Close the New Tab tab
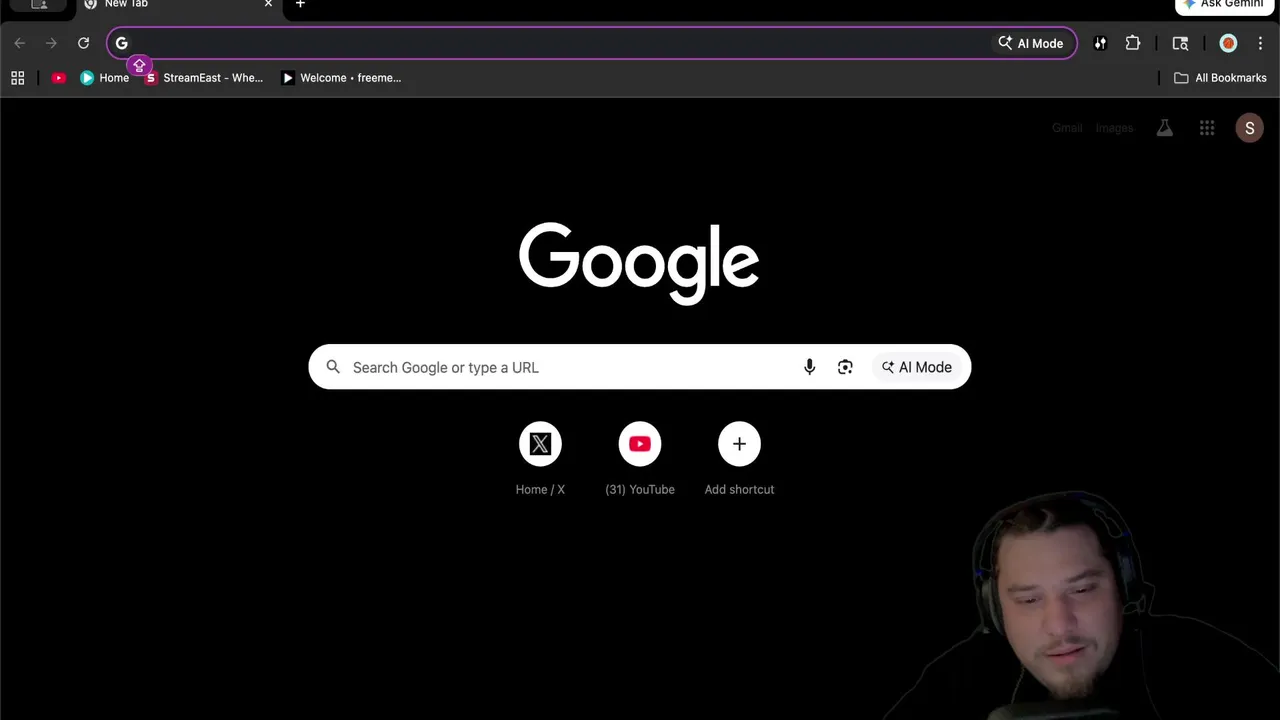This screenshot has width=1280, height=720. 268,4
